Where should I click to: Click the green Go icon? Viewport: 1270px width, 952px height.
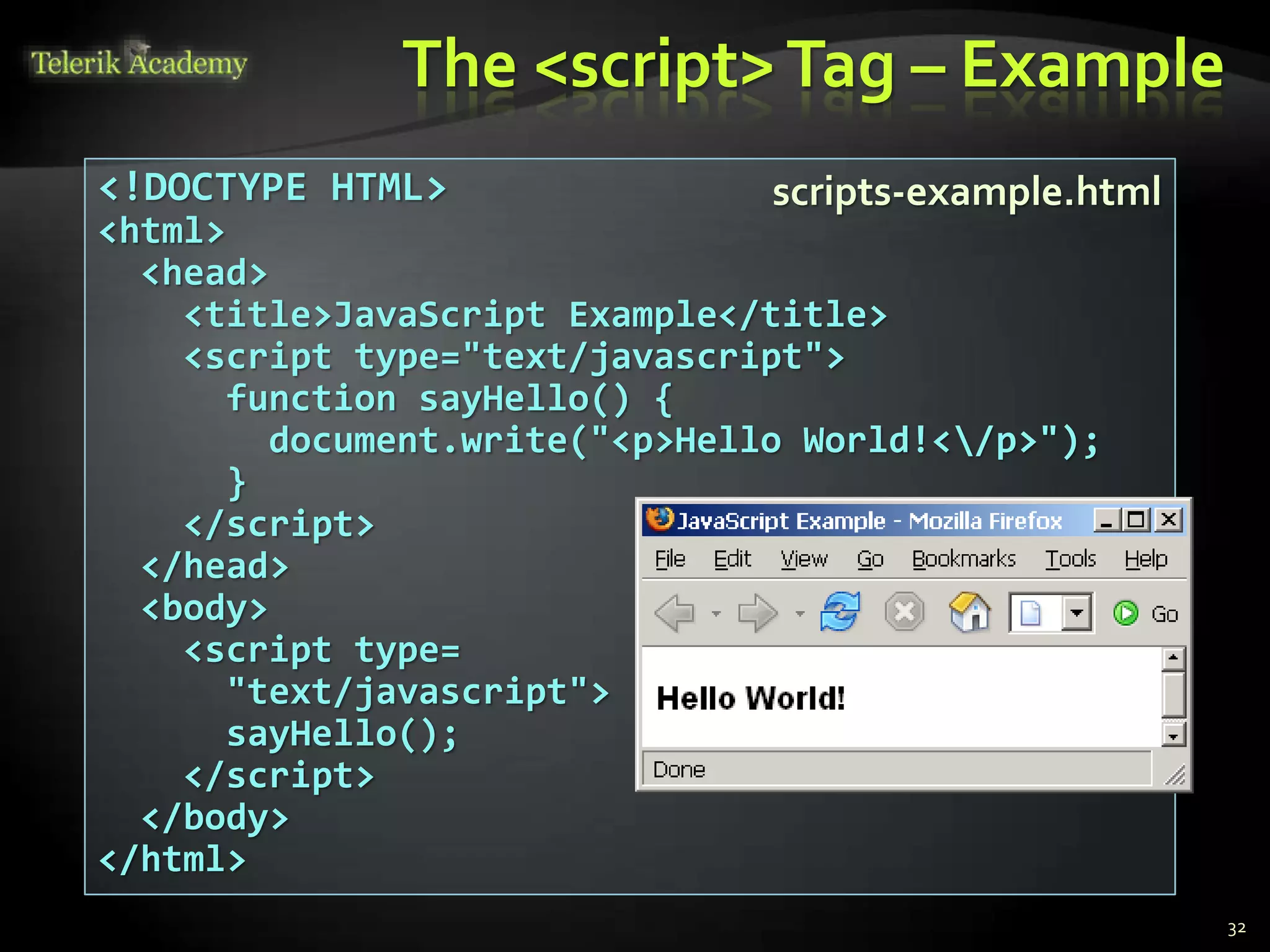(x=1126, y=614)
